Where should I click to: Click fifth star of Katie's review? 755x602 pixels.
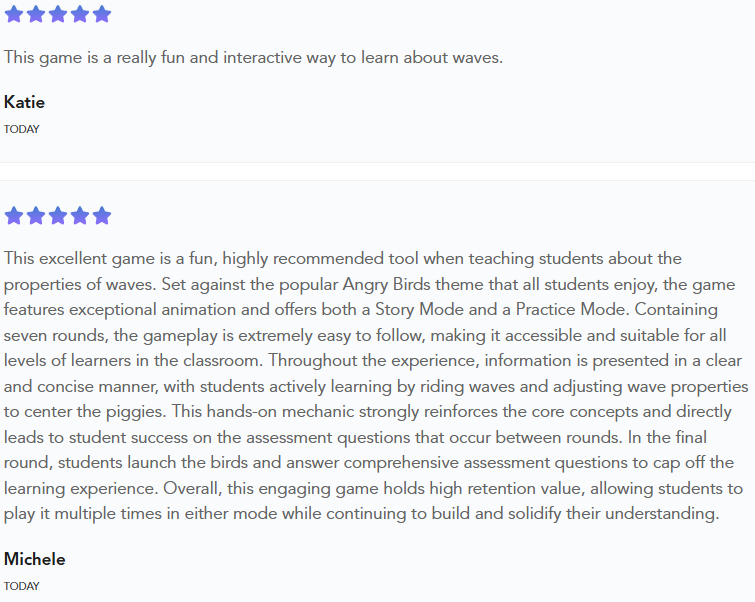click(x=102, y=14)
